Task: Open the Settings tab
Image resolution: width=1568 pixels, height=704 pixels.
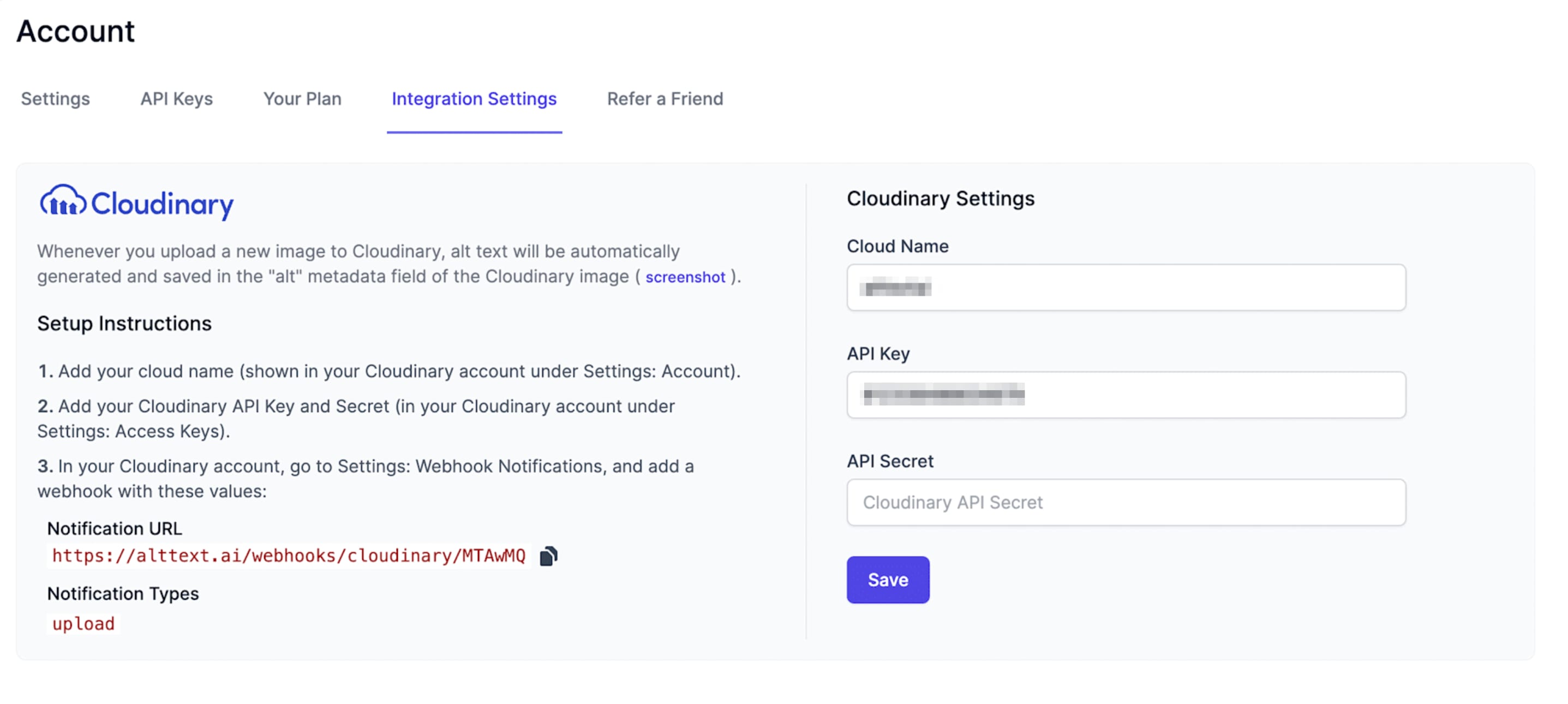Action: (56, 99)
